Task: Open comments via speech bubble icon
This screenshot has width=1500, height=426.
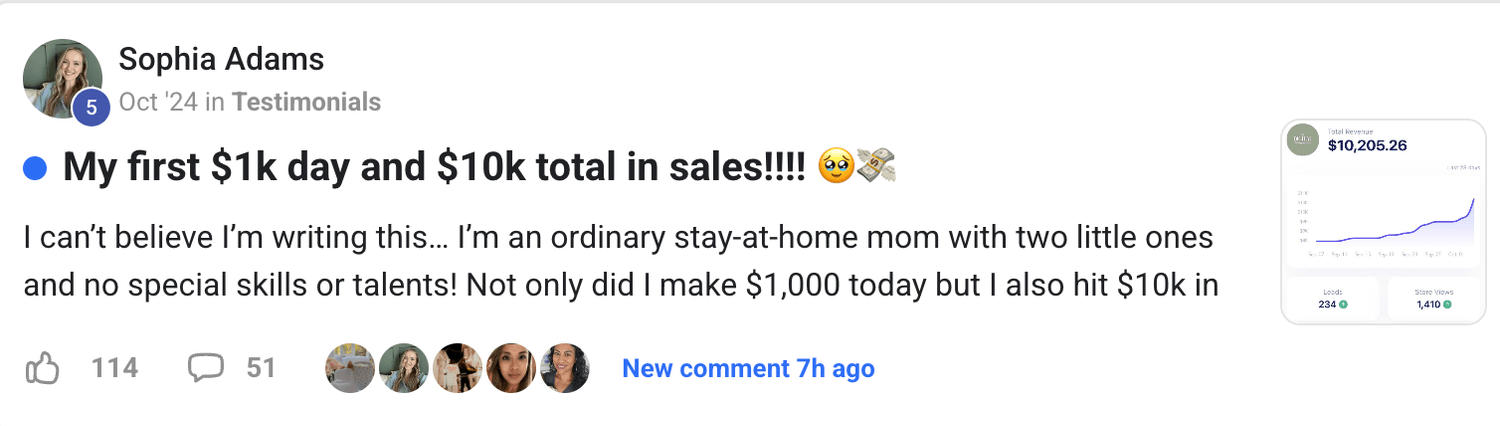Action: [x=206, y=369]
